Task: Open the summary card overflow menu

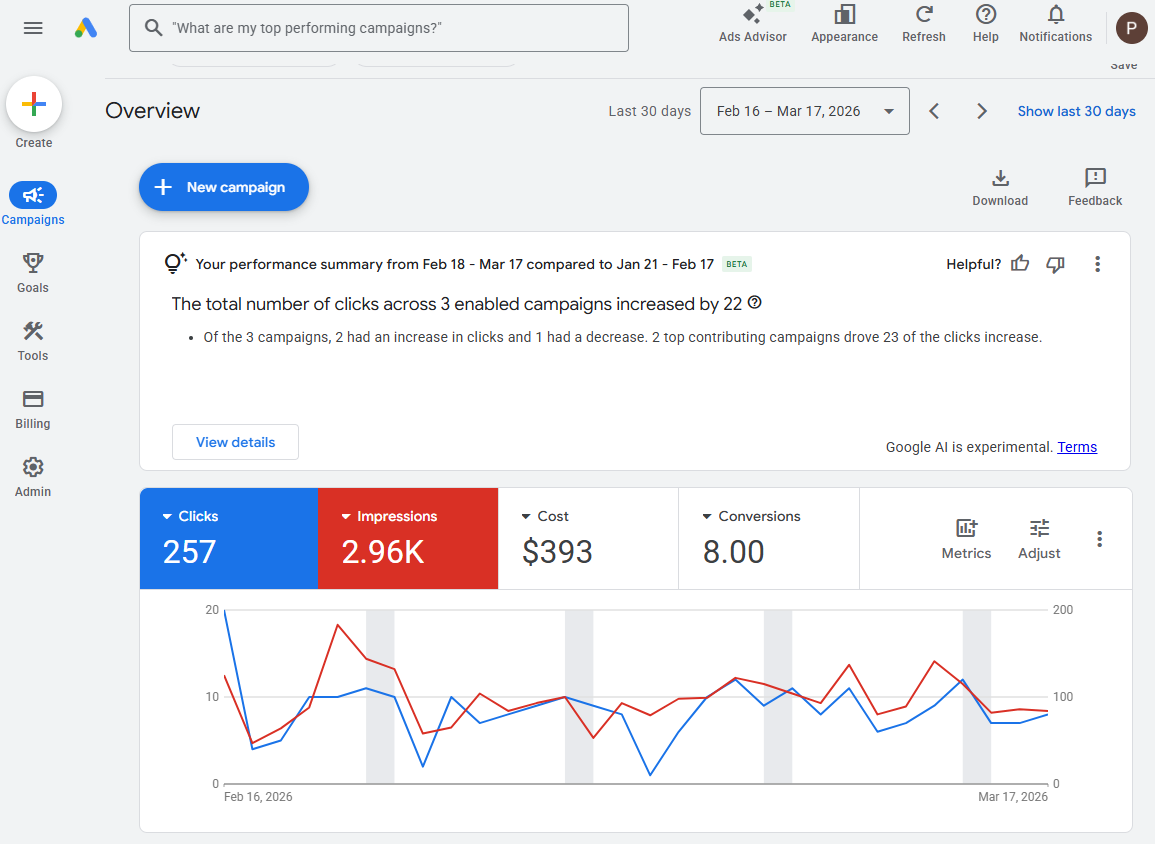Action: click(1097, 263)
